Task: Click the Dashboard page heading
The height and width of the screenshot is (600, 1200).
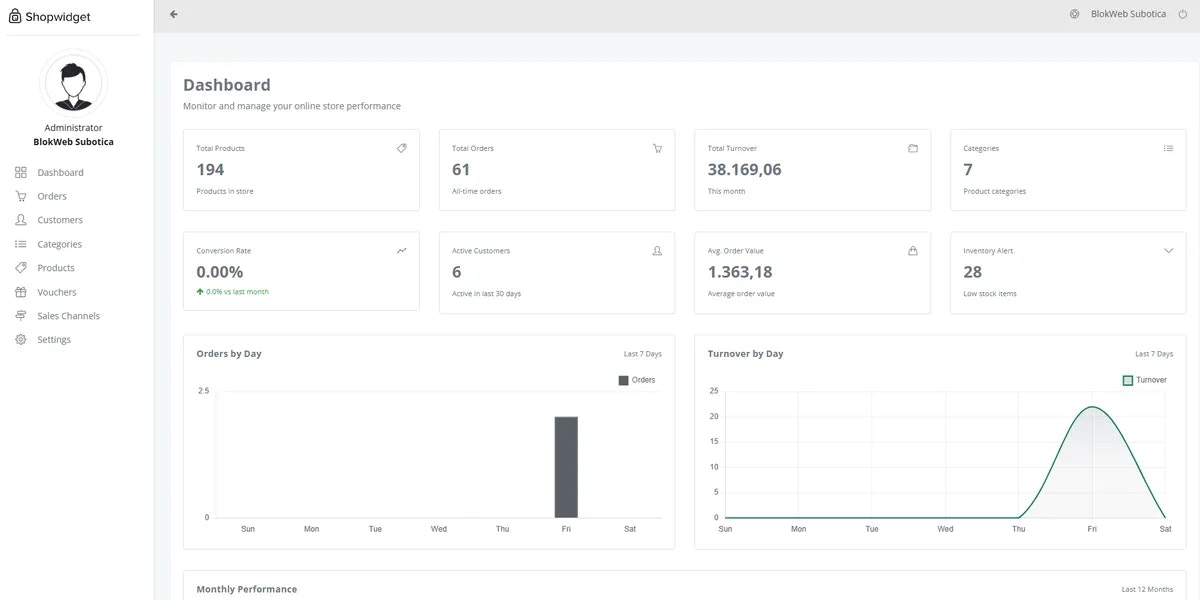Action: pos(227,85)
